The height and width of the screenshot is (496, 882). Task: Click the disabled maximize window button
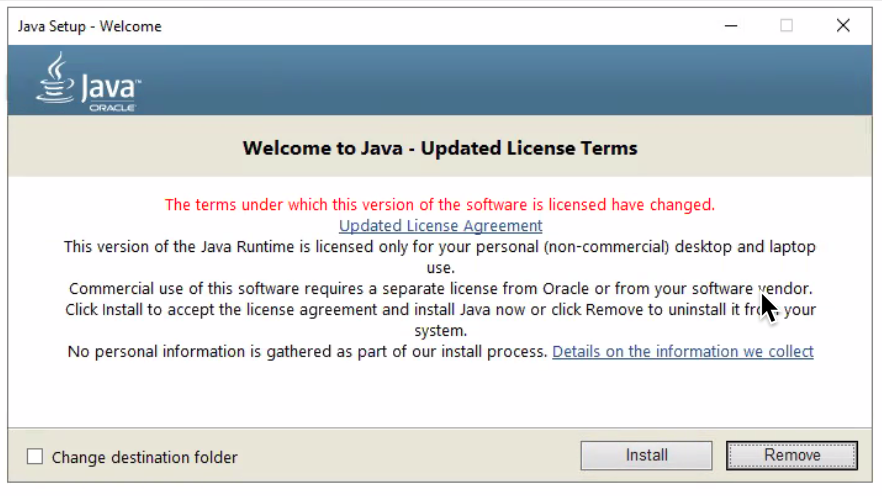[786, 26]
